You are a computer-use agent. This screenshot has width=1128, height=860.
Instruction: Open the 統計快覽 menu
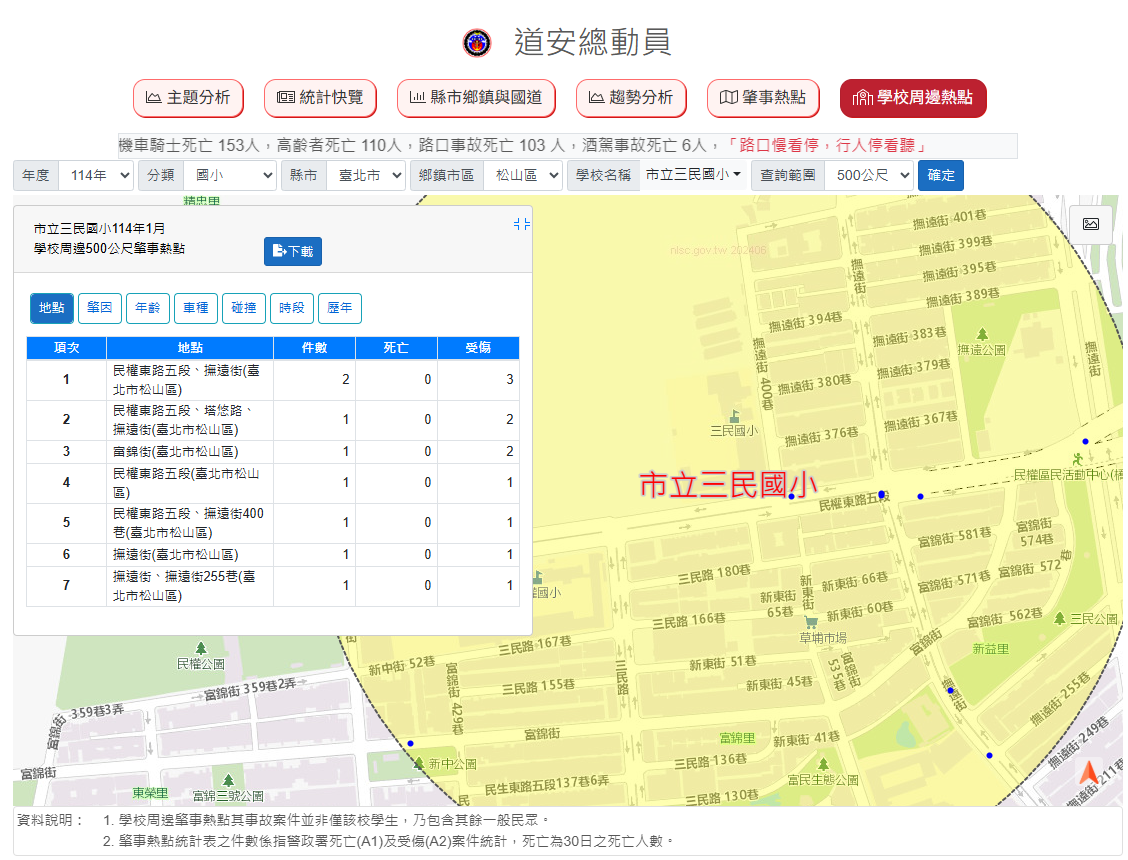coord(320,98)
